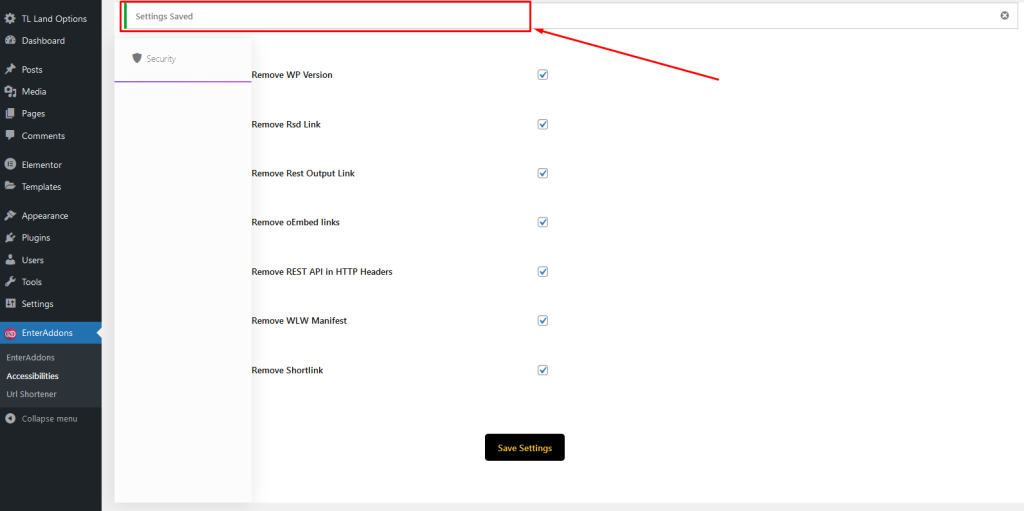Click the Dashboard gauge icon
Image resolution: width=1024 pixels, height=511 pixels.
click(10, 41)
